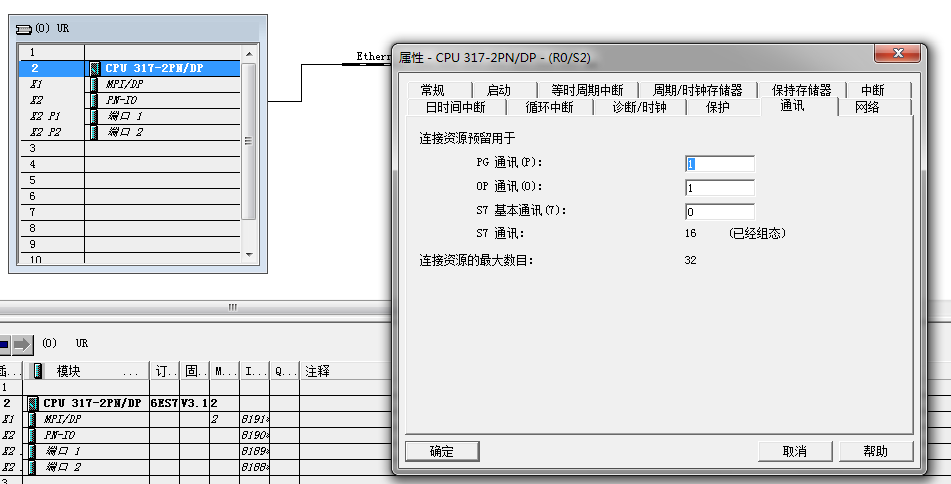The width and height of the screenshot is (951, 484).
Task: Select empty slot 3 in rack view
Action: click(x=130, y=148)
